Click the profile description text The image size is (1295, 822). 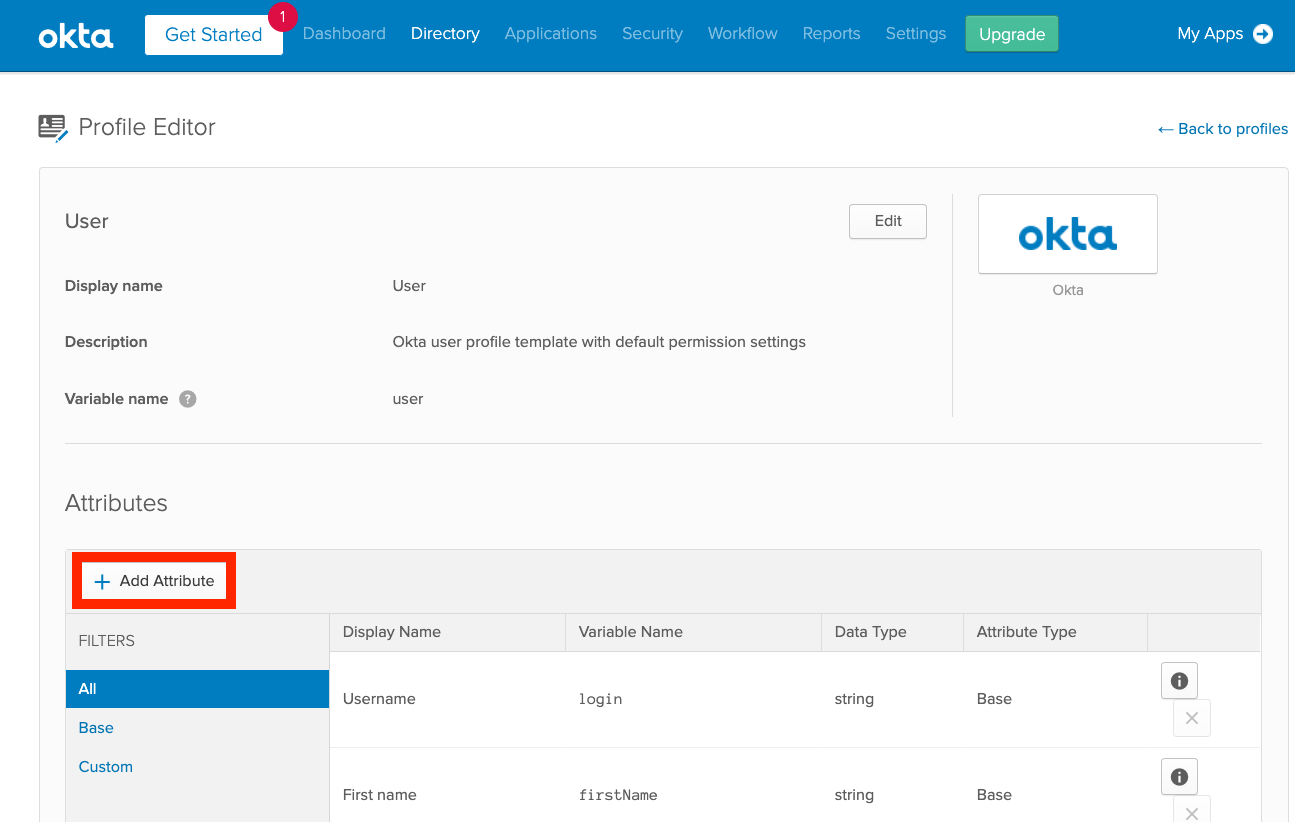pyautogui.click(x=599, y=342)
